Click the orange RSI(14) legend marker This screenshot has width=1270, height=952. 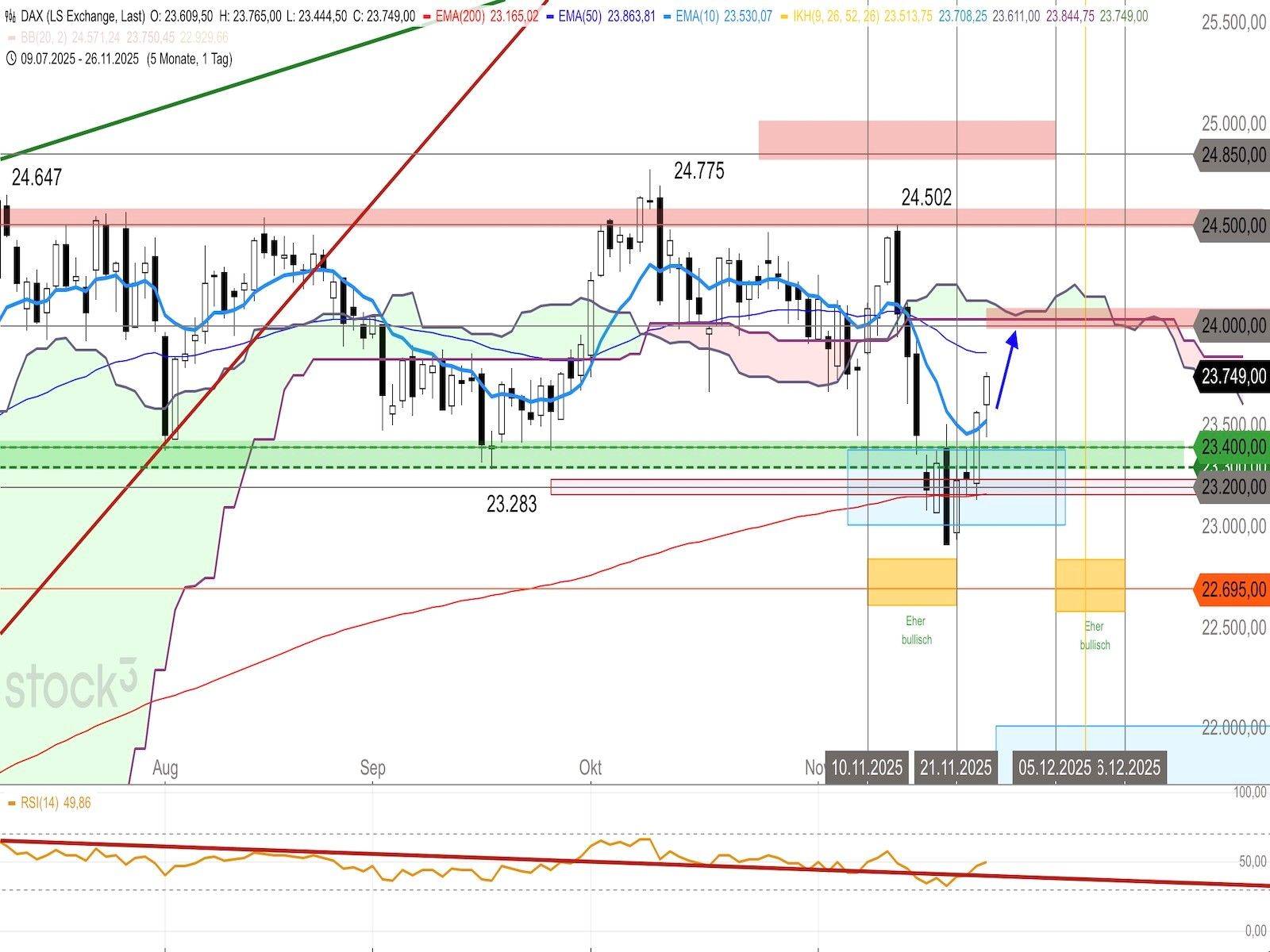click(x=11, y=803)
